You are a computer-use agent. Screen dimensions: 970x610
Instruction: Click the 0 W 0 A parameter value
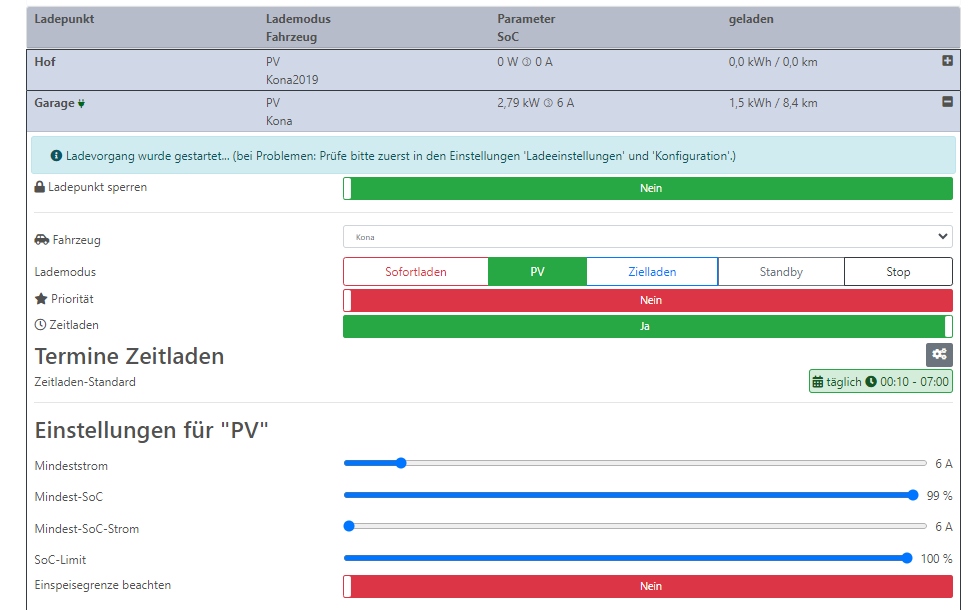525,62
